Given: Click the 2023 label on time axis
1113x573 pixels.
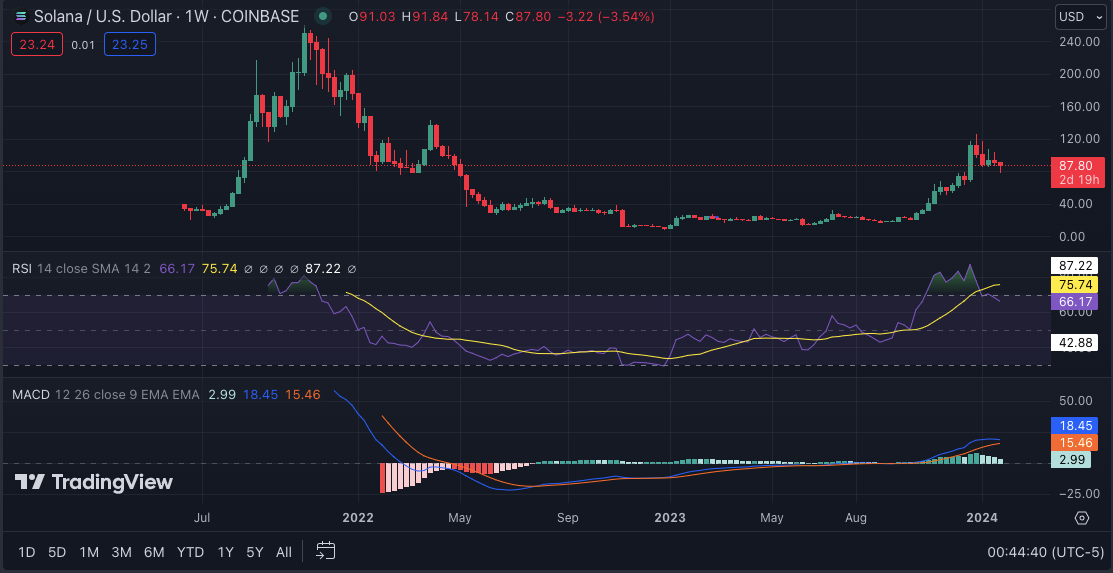Looking at the screenshot, I should tap(669, 517).
